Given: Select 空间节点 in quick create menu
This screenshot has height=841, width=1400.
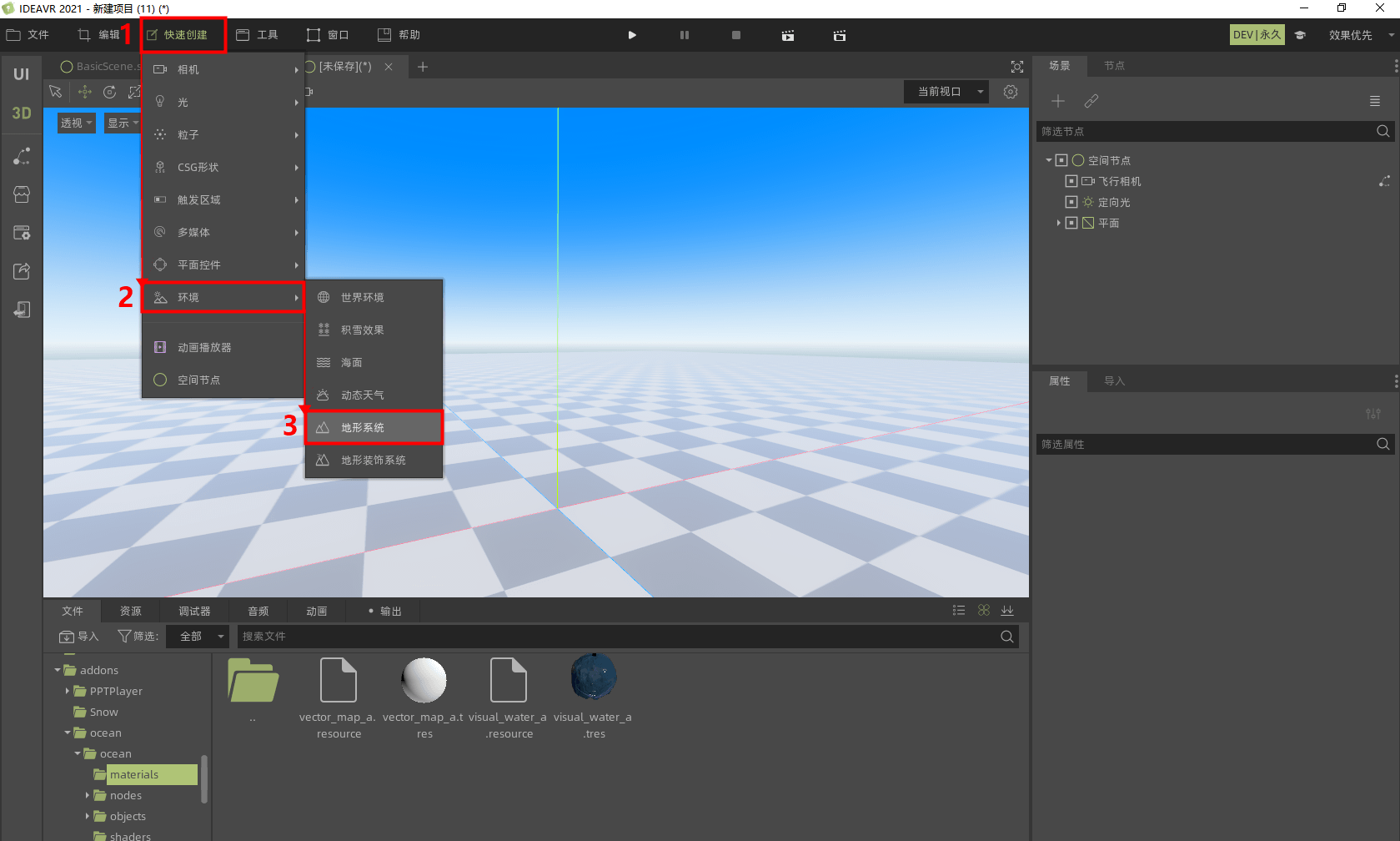Looking at the screenshot, I should (x=223, y=380).
